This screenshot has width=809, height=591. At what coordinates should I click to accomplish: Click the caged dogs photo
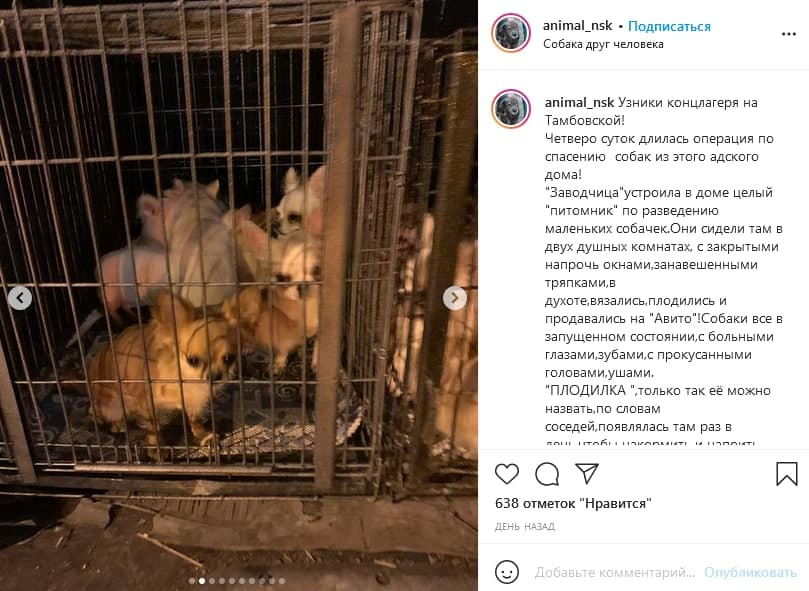click(x=239, y=295)
